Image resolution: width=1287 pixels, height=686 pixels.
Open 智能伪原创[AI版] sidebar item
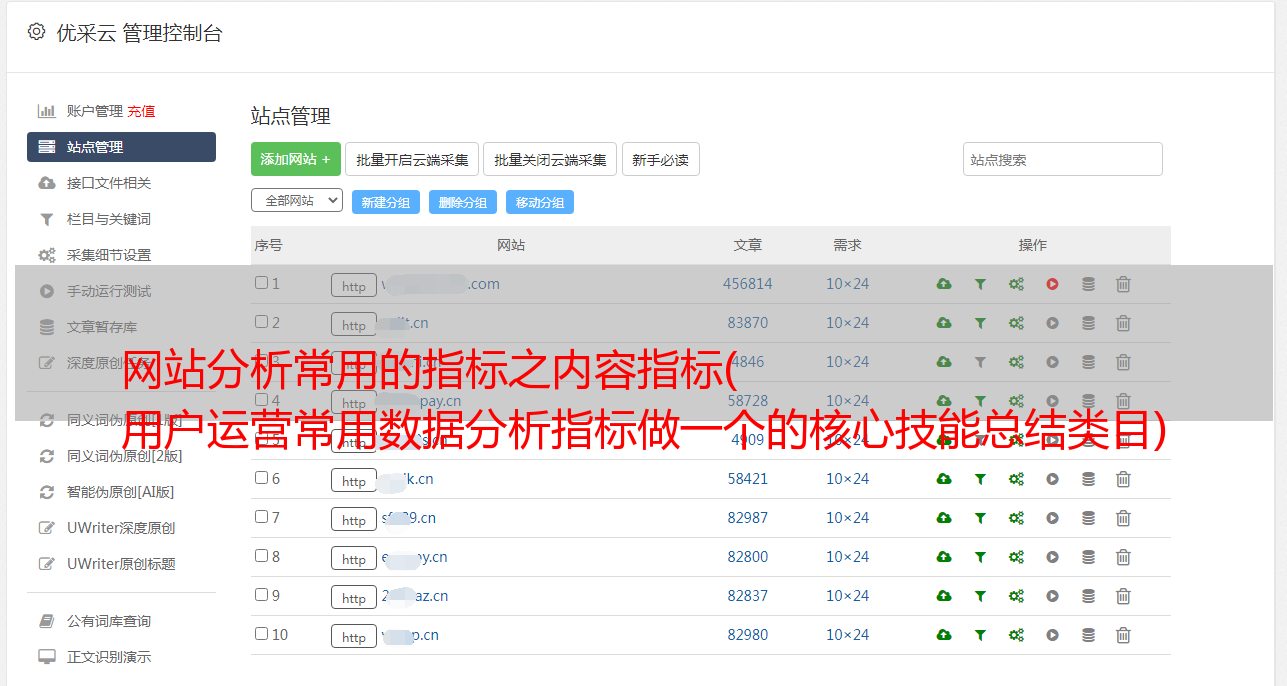tap(121, 492)
